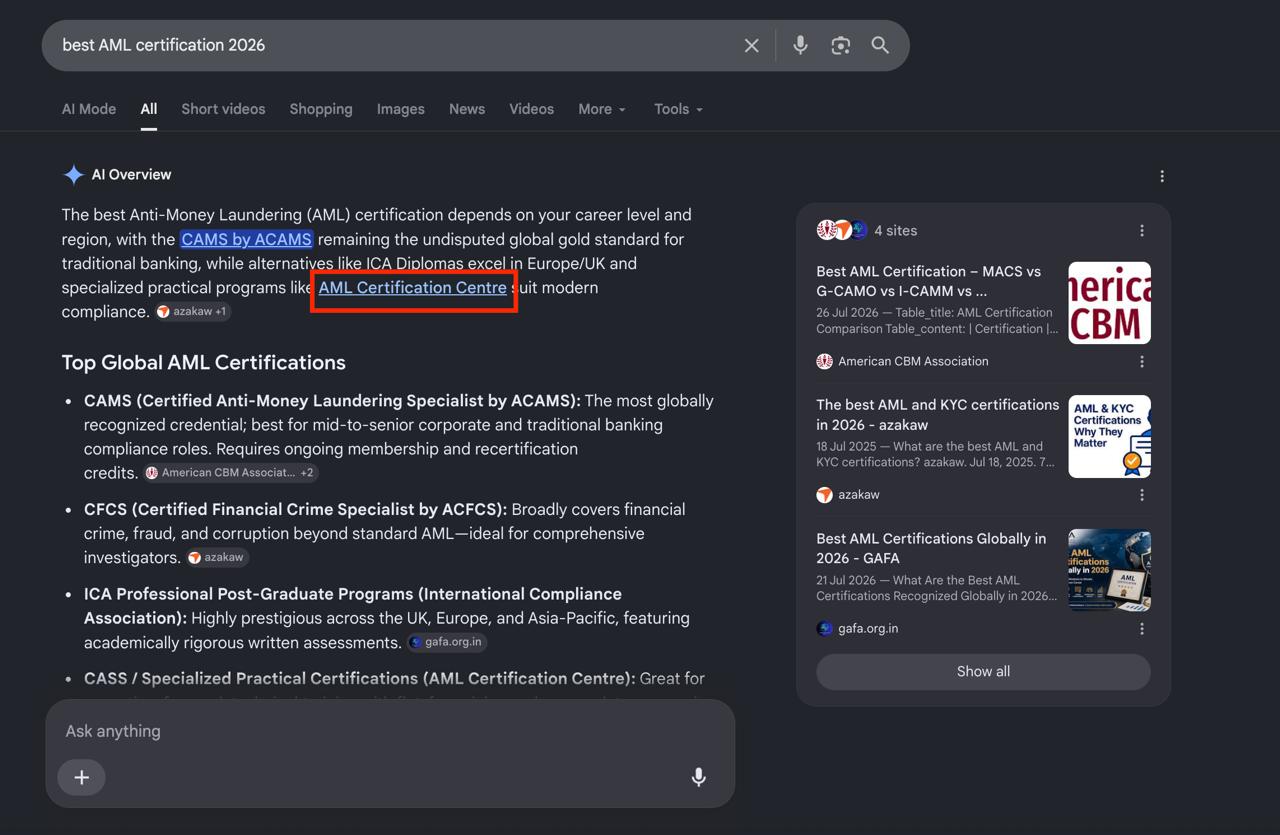Click the plus icon in Ask anything box
1280x835 pixels.
tap(82, 777)
